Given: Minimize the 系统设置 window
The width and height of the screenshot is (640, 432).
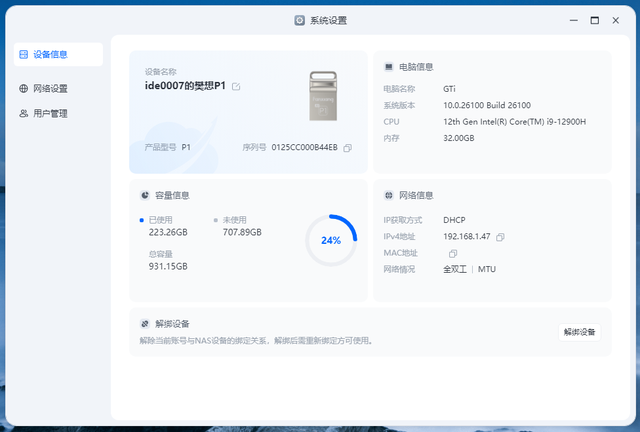Looking at the screenshot, I should (573, 20).
